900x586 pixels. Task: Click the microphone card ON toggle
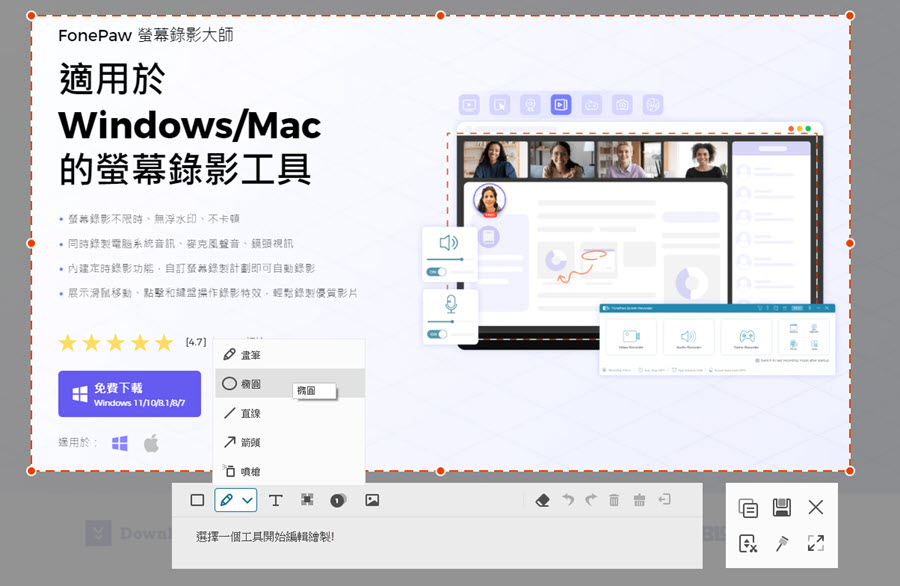coord(437,334)
